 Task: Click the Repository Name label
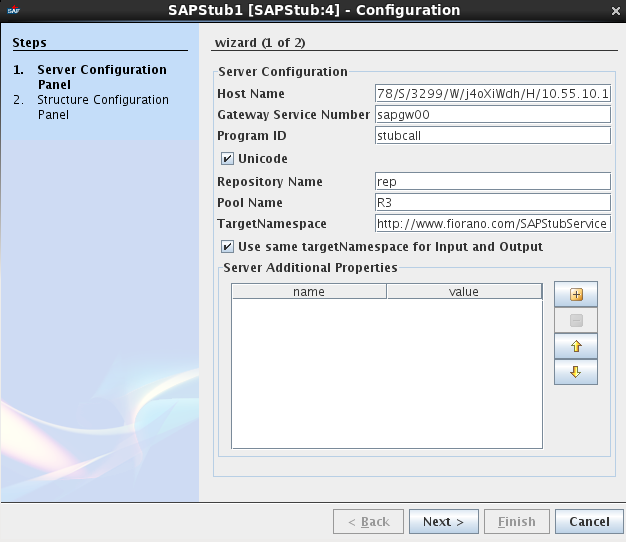click(270, 182)
